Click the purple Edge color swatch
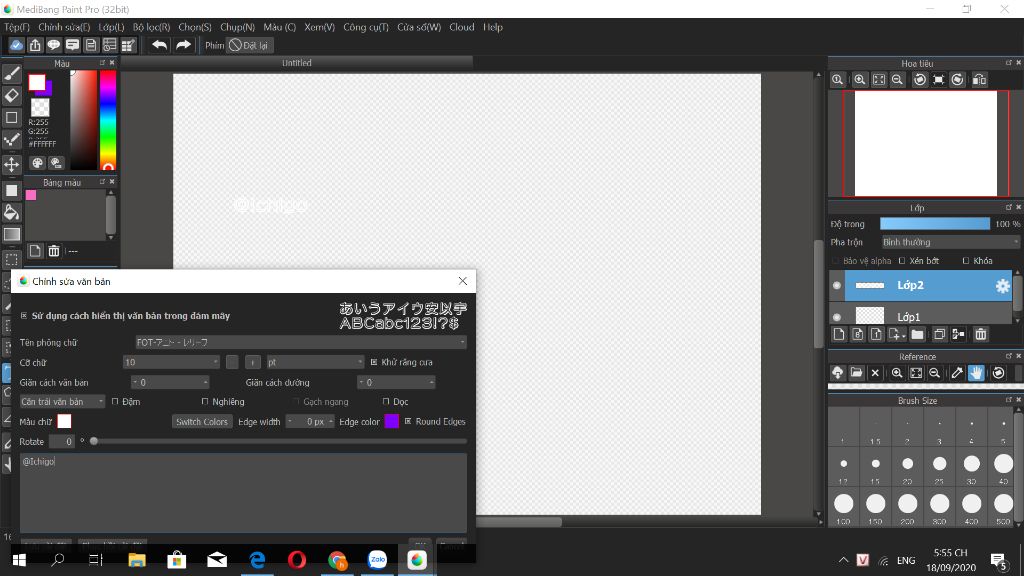The width and height of the screenshot is (1024, 576). click(392, 421)
